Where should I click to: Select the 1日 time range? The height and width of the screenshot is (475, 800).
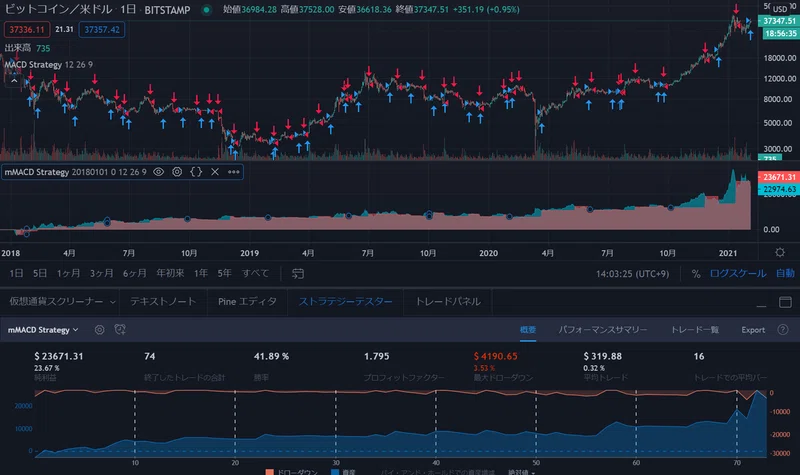pyautogui.click(x=16, y=273)
